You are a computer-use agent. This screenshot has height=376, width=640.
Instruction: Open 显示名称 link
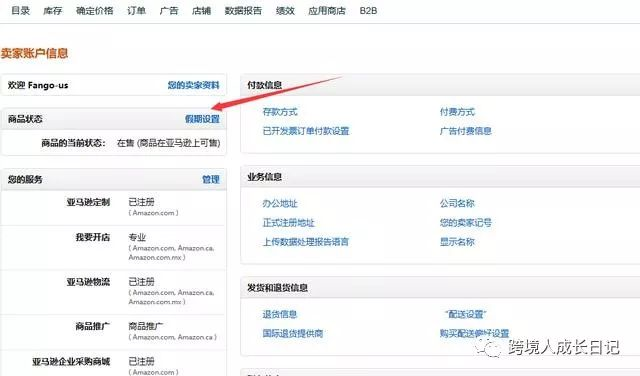click(457, 242)
